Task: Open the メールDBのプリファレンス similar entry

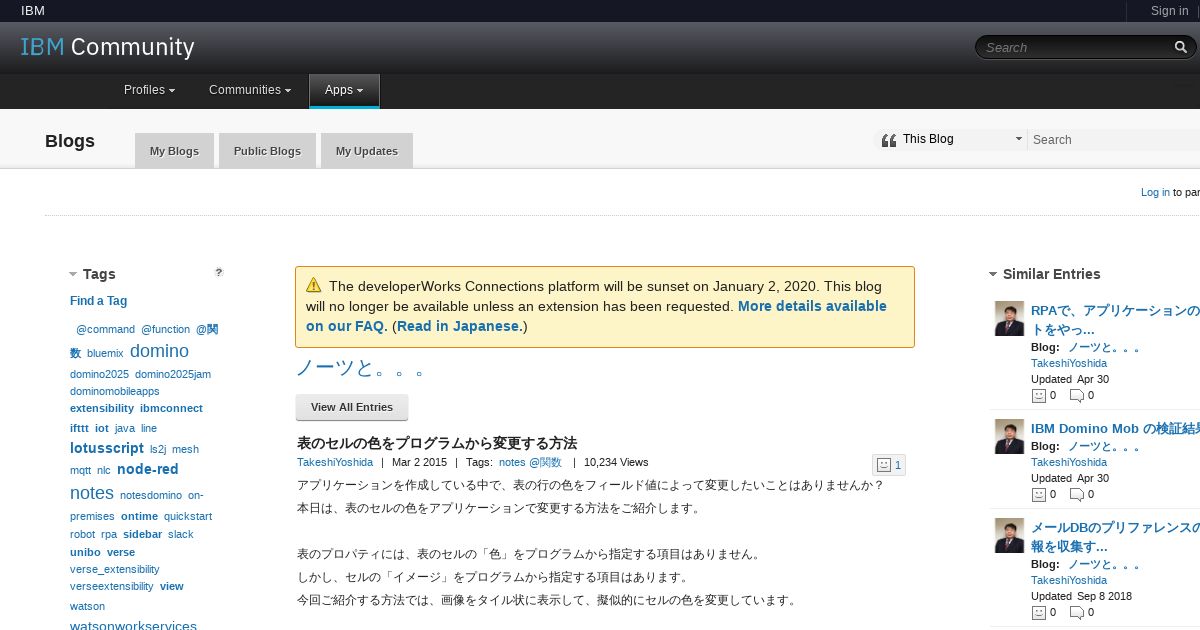Action: pyautogui.click(x=1115, y=536)
